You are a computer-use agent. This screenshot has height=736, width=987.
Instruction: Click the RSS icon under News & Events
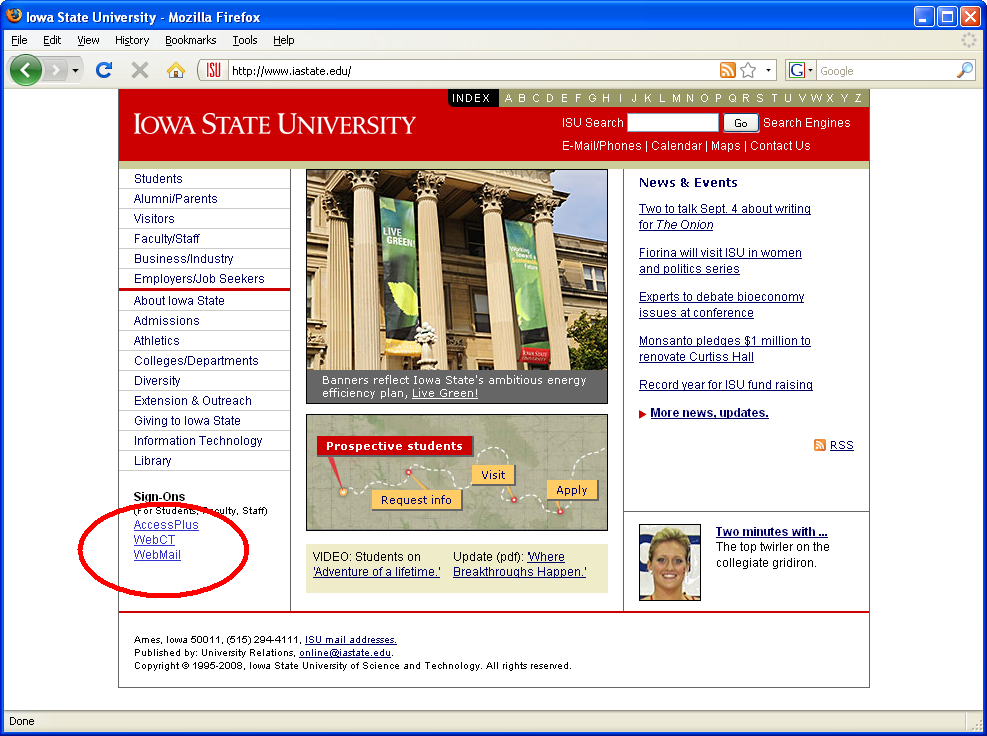click(820, 445)
